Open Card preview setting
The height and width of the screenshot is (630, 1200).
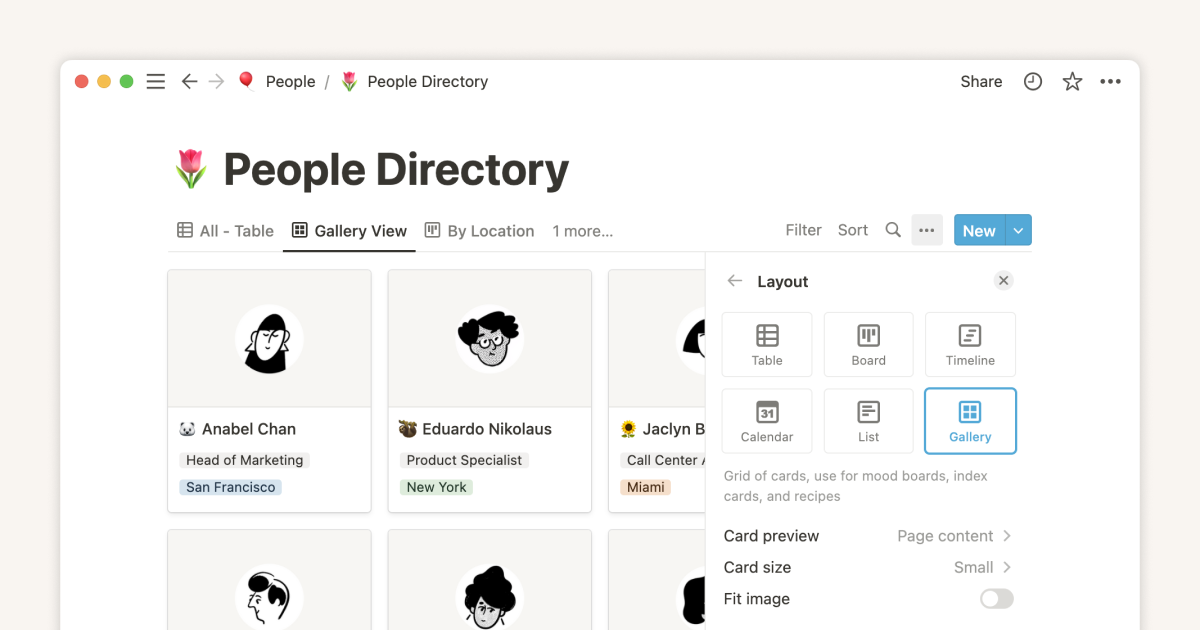(x=867, y=536)
